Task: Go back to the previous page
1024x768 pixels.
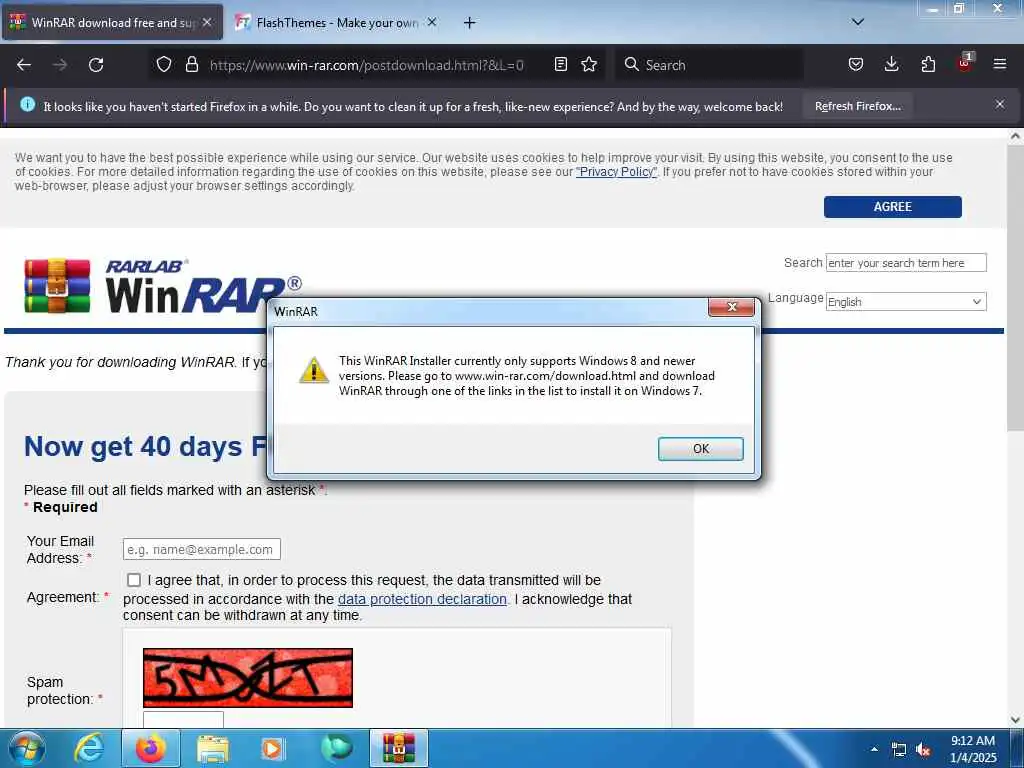Action: tap(24, 65)
